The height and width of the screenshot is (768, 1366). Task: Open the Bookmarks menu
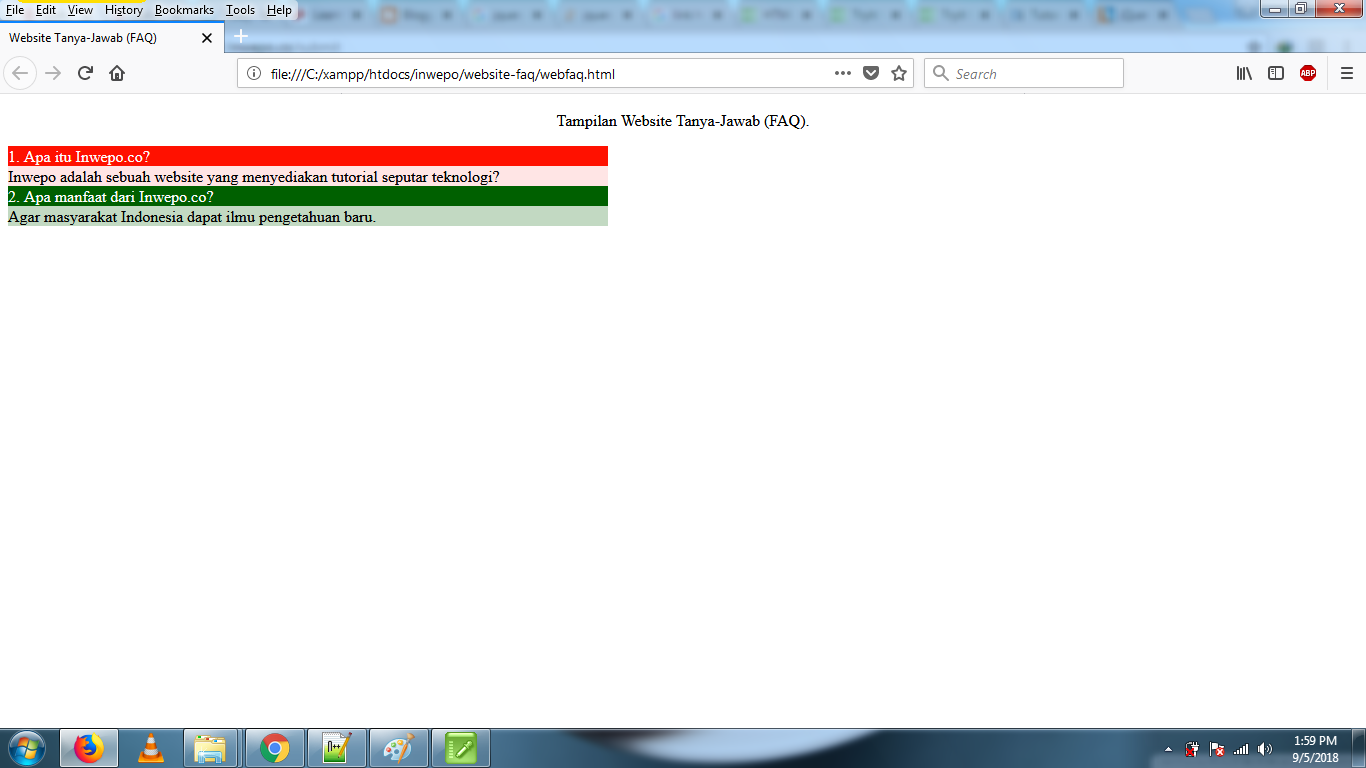[x=184, y=10]
